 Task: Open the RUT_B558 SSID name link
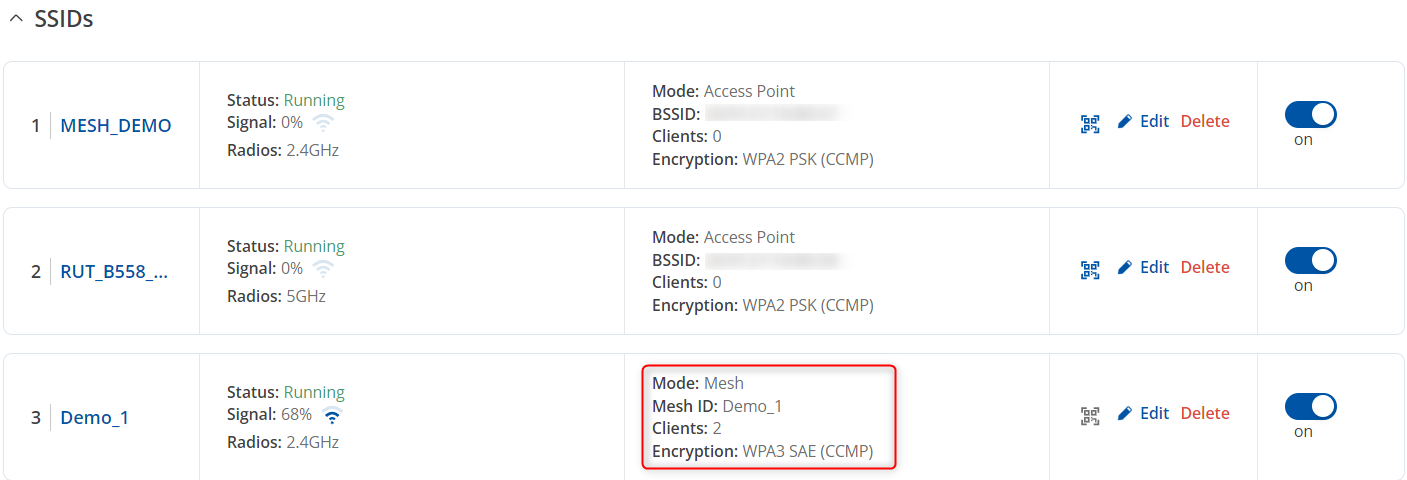pos(114,272)
